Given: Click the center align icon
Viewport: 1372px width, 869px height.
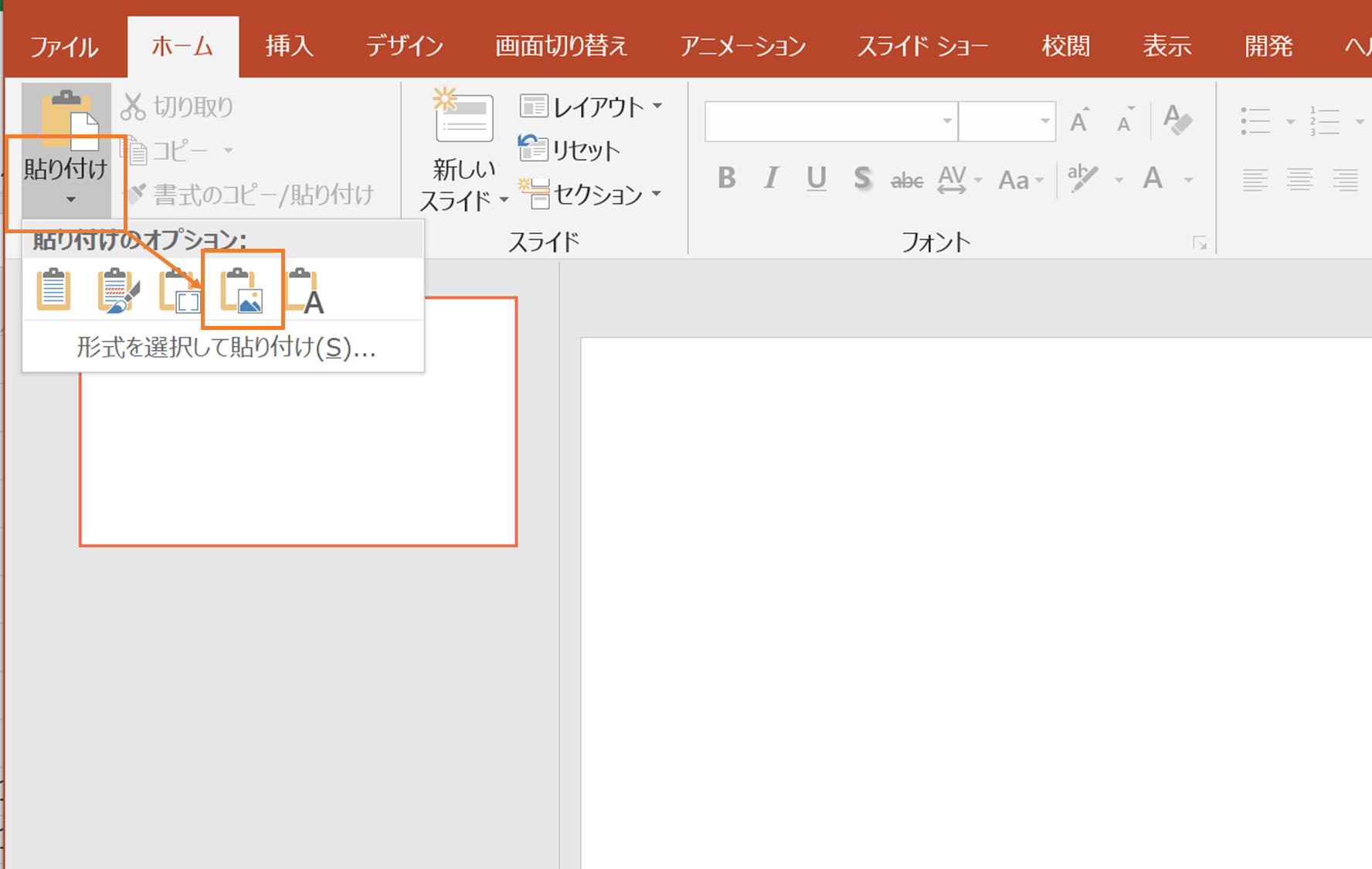Looking at the screenshot, I should 1300,180.
